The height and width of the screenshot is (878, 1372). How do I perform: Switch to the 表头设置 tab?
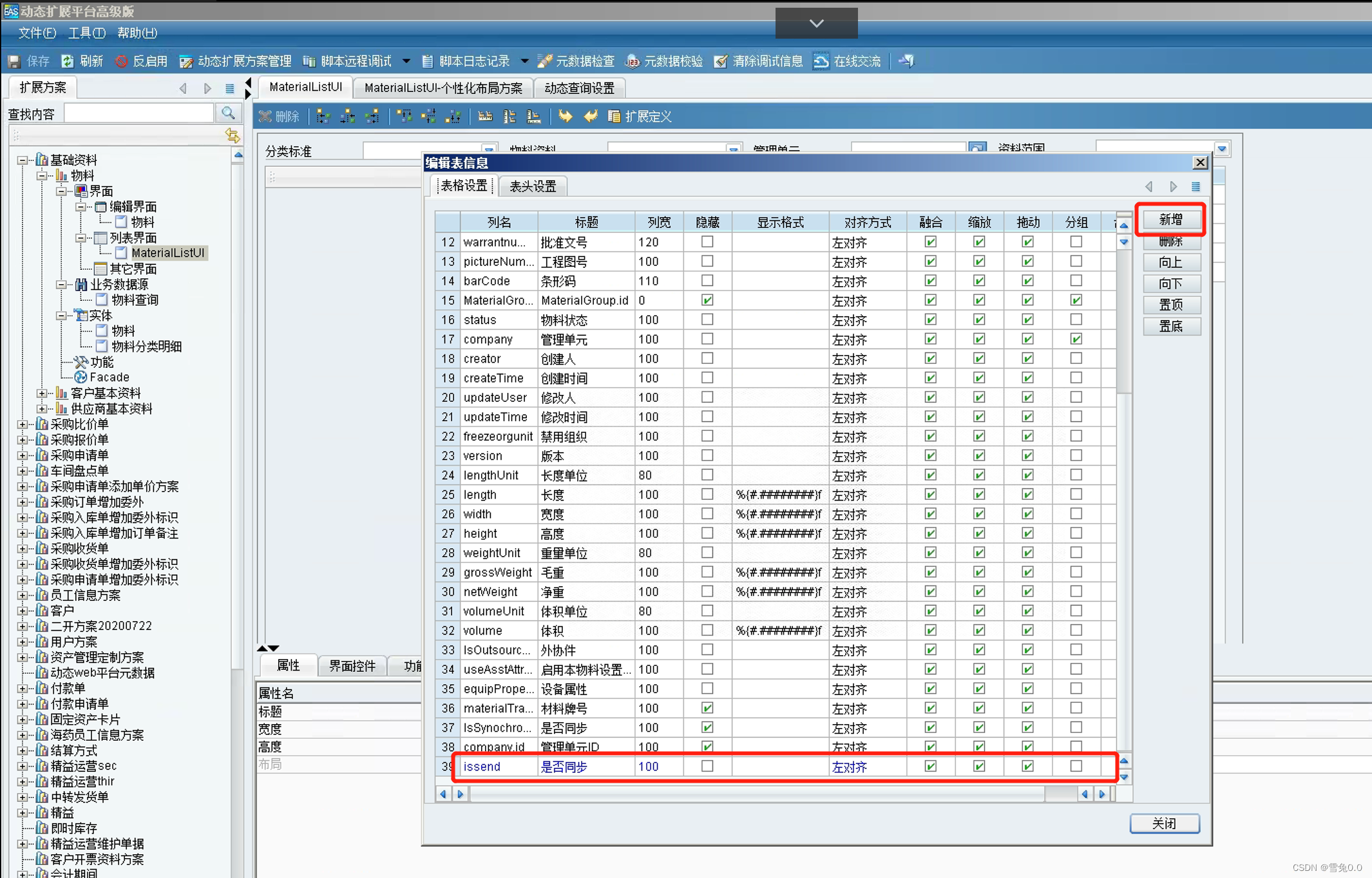(x=533, y=186)
